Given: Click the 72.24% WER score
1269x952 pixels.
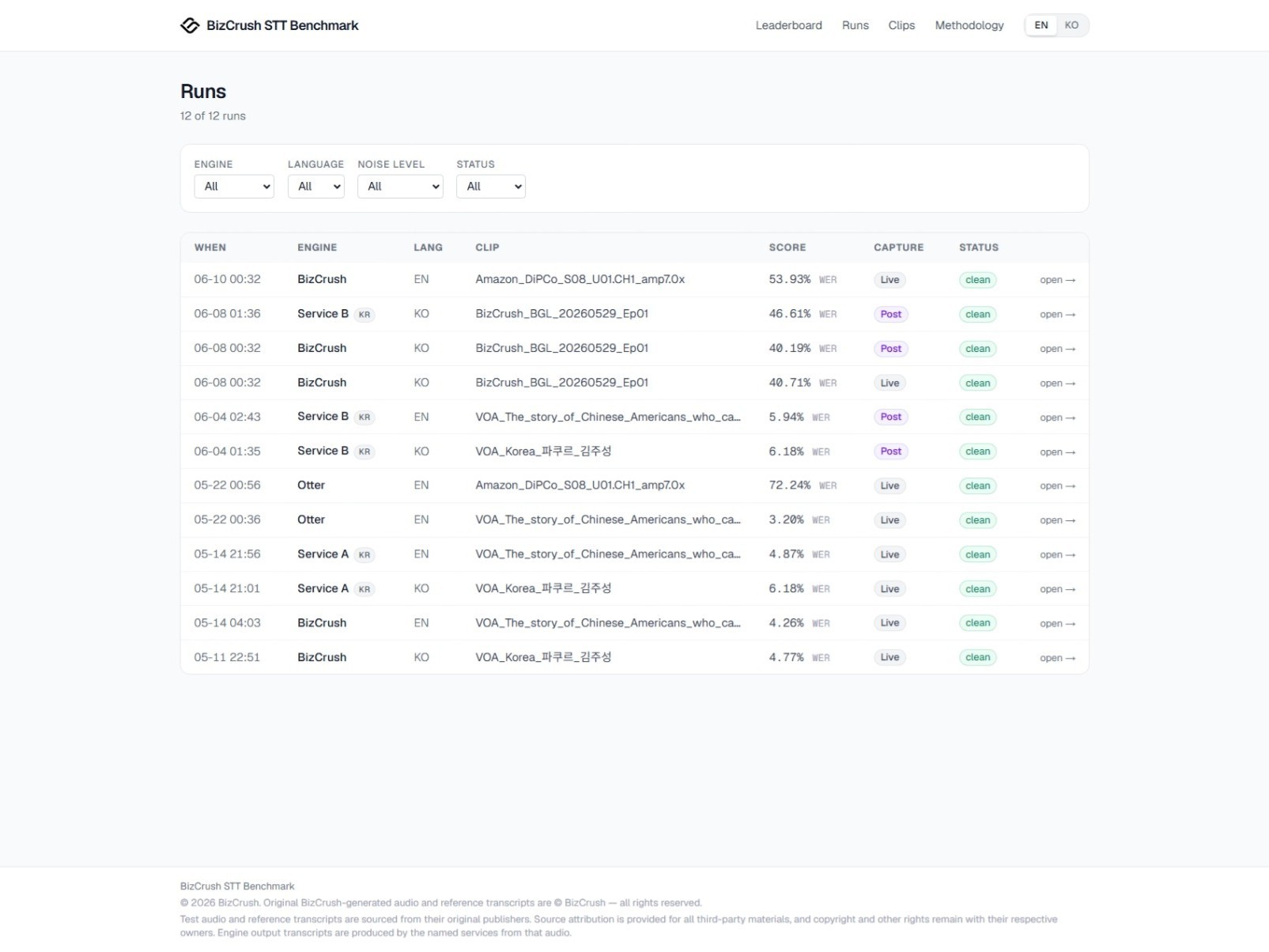Looking at the screenshot, I should (803, 485).
